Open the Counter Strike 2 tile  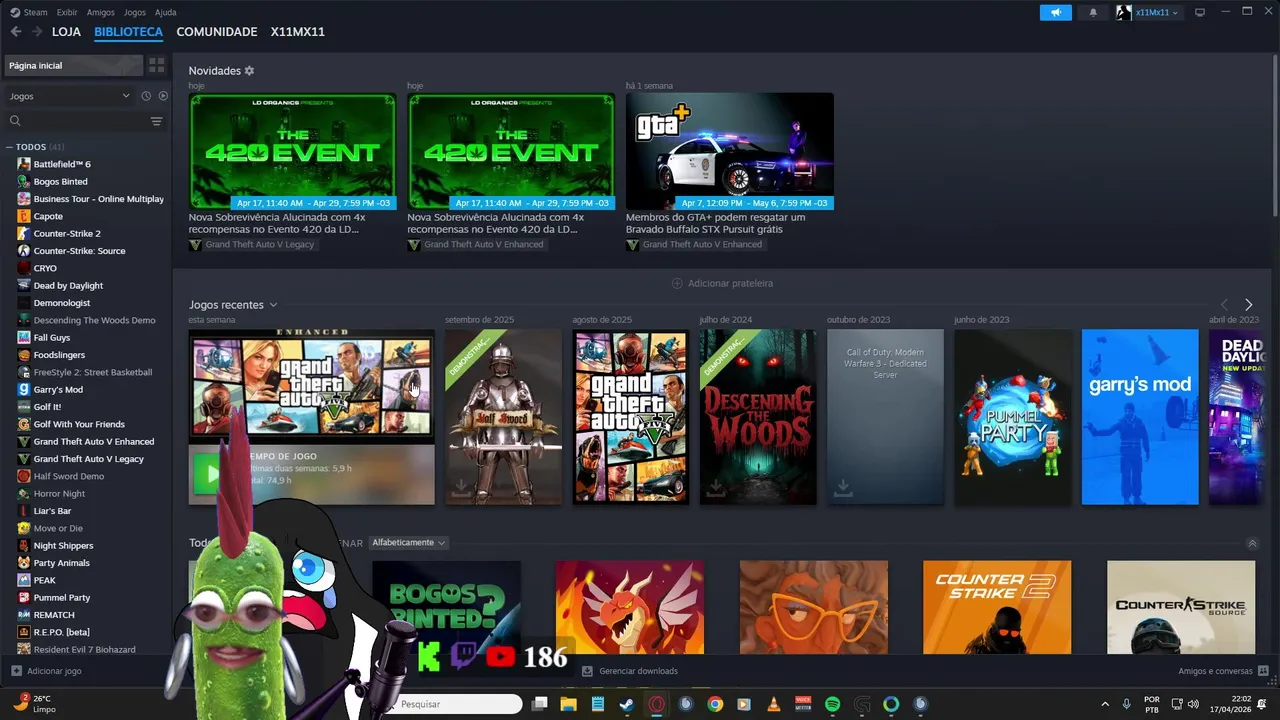(x=997, y=607)
